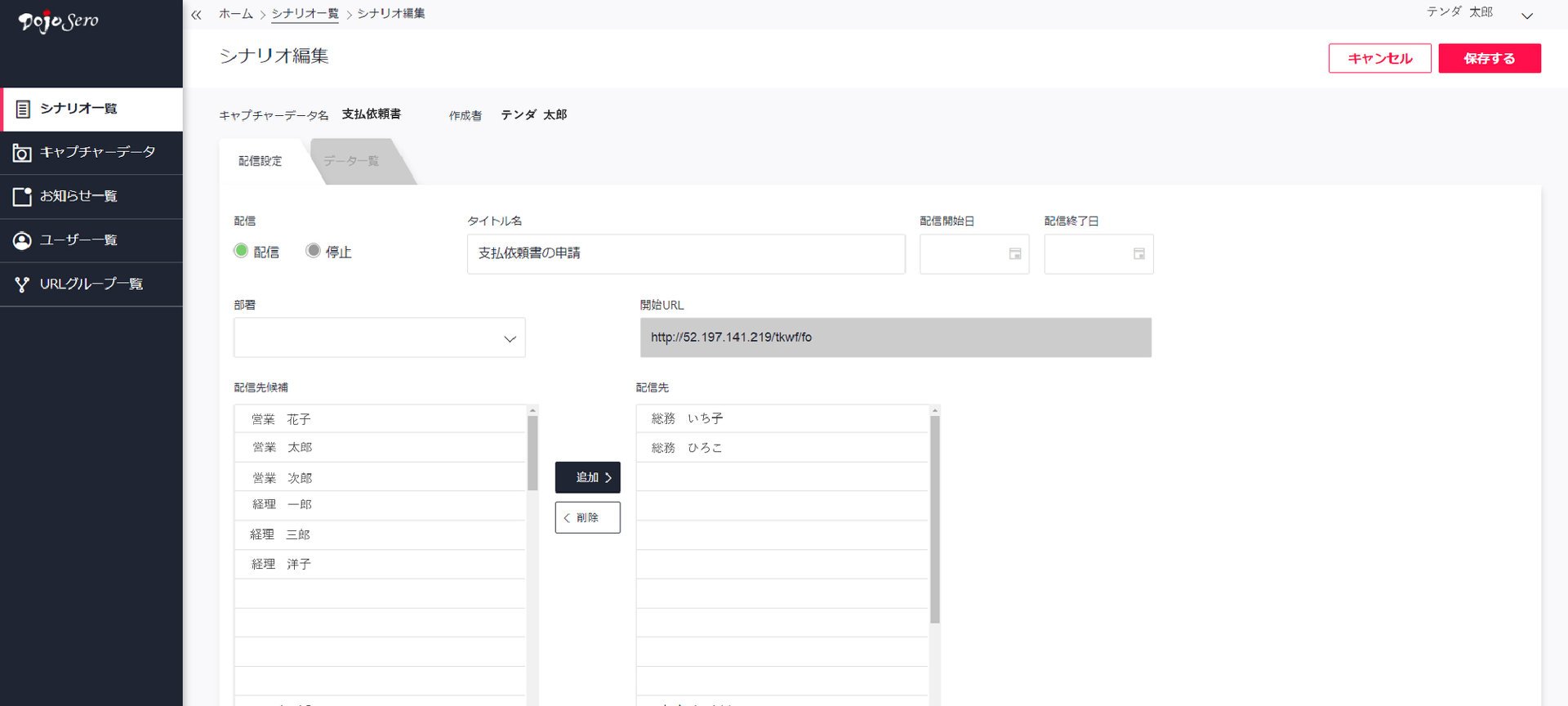Click the キャンセル button
This screenshot has width=1568, height=706.
pyautogui.click(x=1379, y=58)
